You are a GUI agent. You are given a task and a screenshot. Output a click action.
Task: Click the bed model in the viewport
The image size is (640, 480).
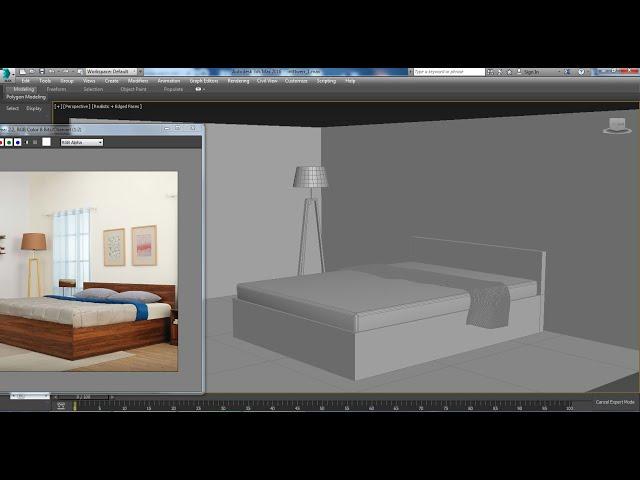click(390, 310)
